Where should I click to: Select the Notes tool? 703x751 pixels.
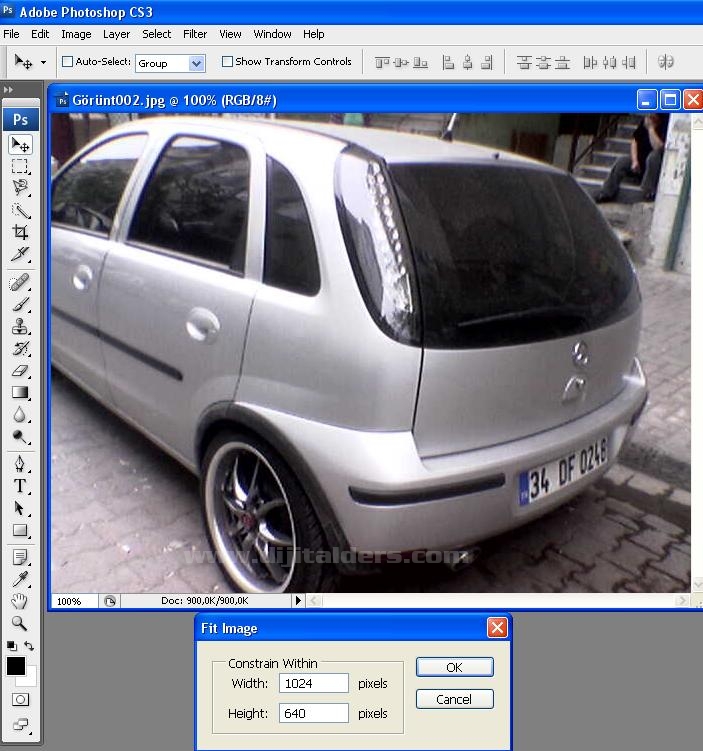[20, 558]
